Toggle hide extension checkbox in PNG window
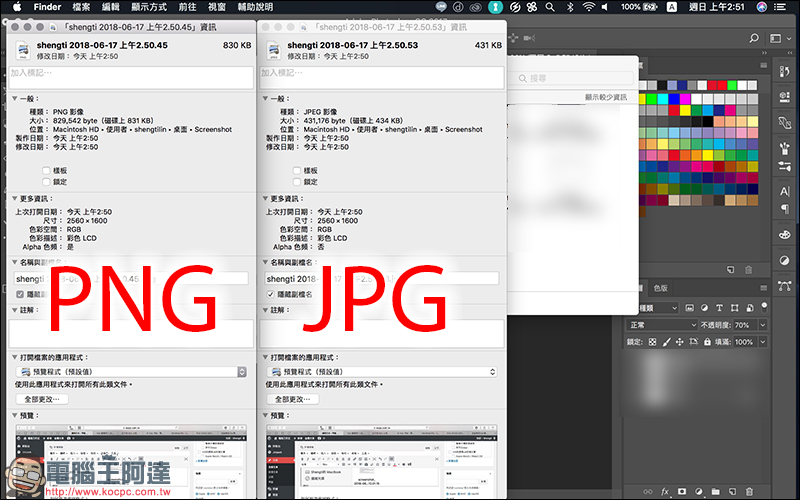This screenshot has width=800, height=500. click(20, 294)
